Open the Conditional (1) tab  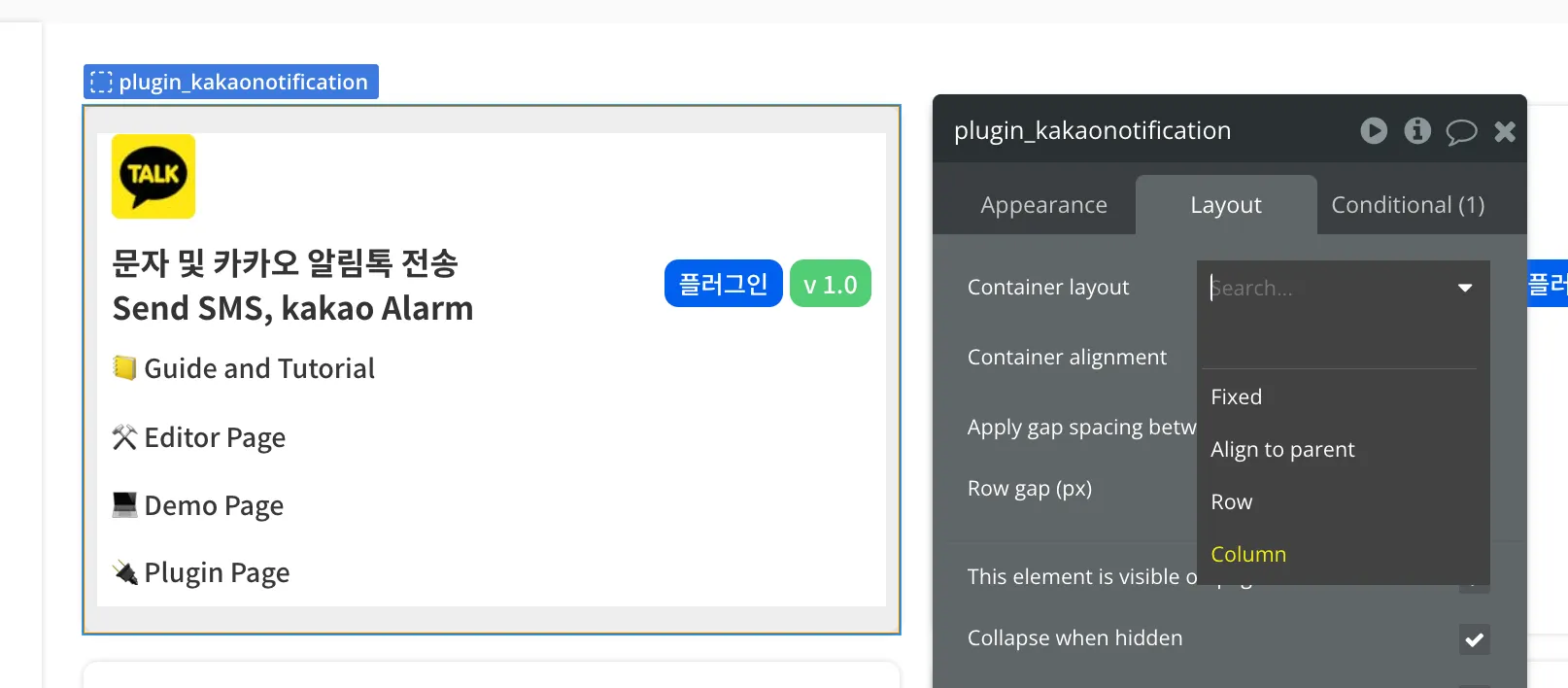(1408, 205)
